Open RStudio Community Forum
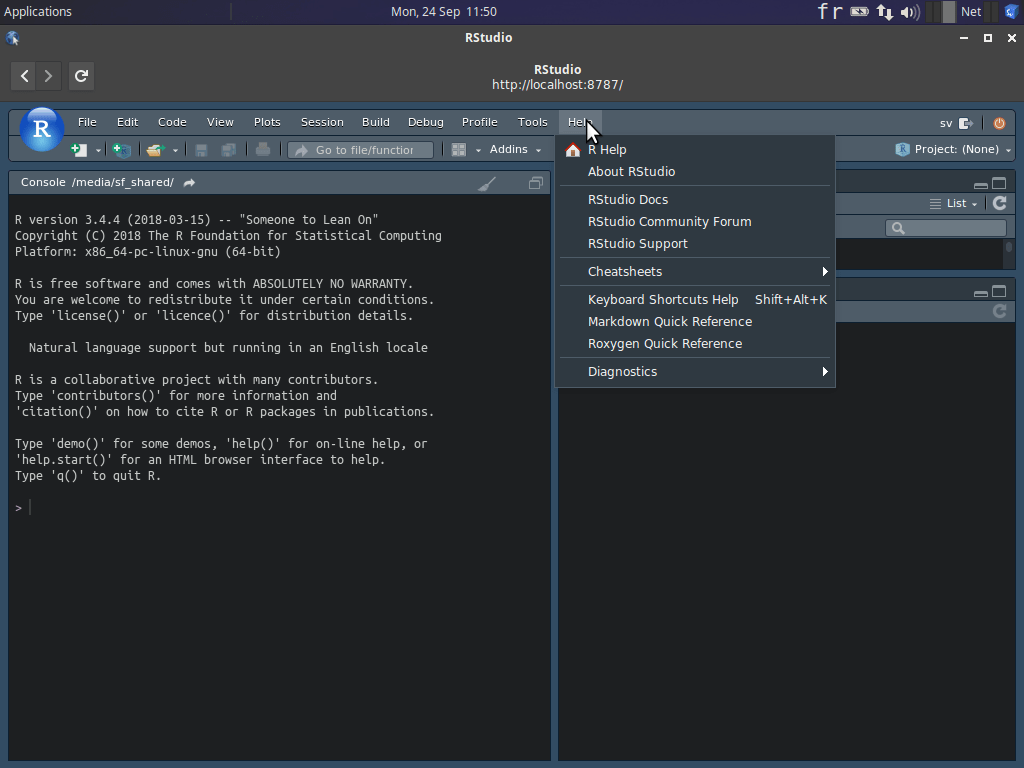1024x768 pixels. (x=695, y=222)
